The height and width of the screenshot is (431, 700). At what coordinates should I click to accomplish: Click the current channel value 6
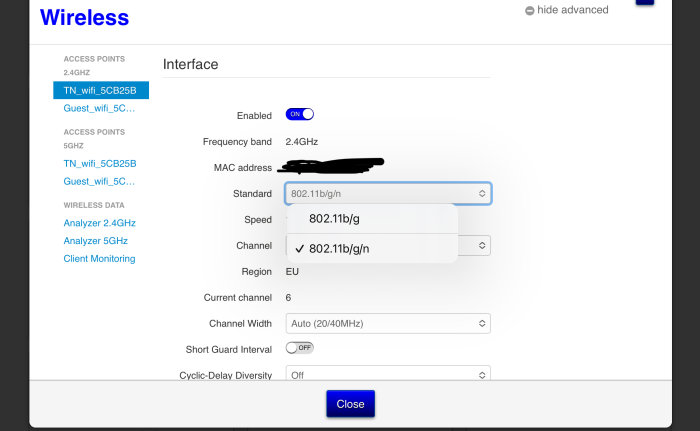pyautogui.click(x=288, y=297)
